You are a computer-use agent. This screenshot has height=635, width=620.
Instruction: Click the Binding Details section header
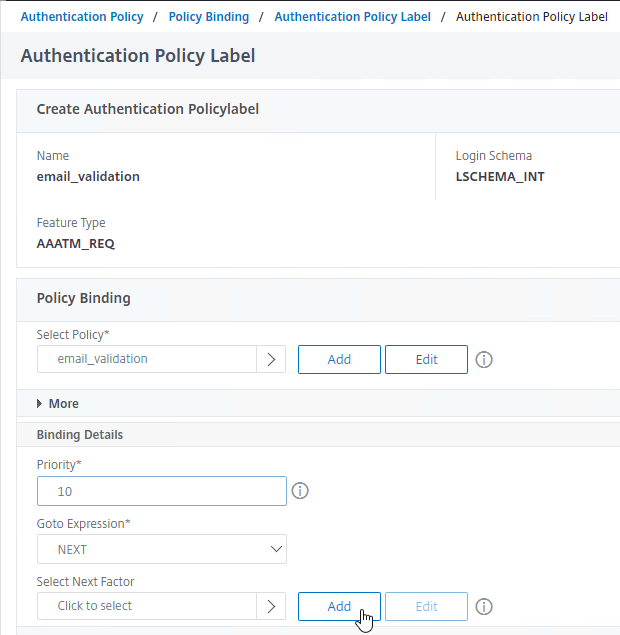tap(80, 435)
